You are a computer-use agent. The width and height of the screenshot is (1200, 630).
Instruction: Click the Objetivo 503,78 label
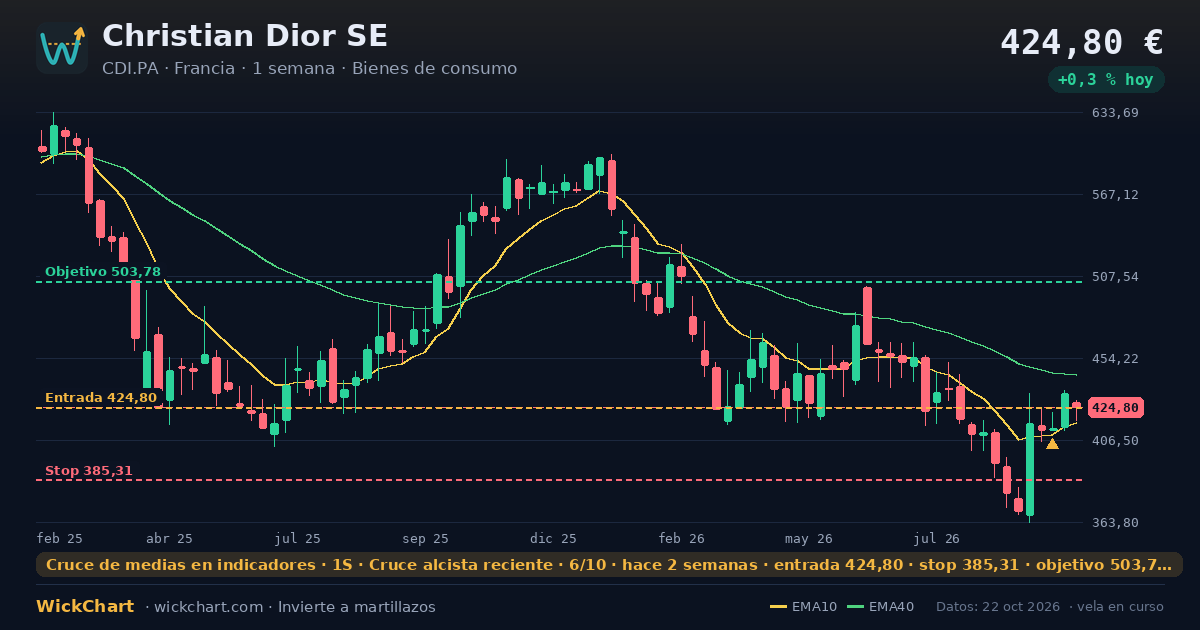pyautogui.click(x=102, y=272)
